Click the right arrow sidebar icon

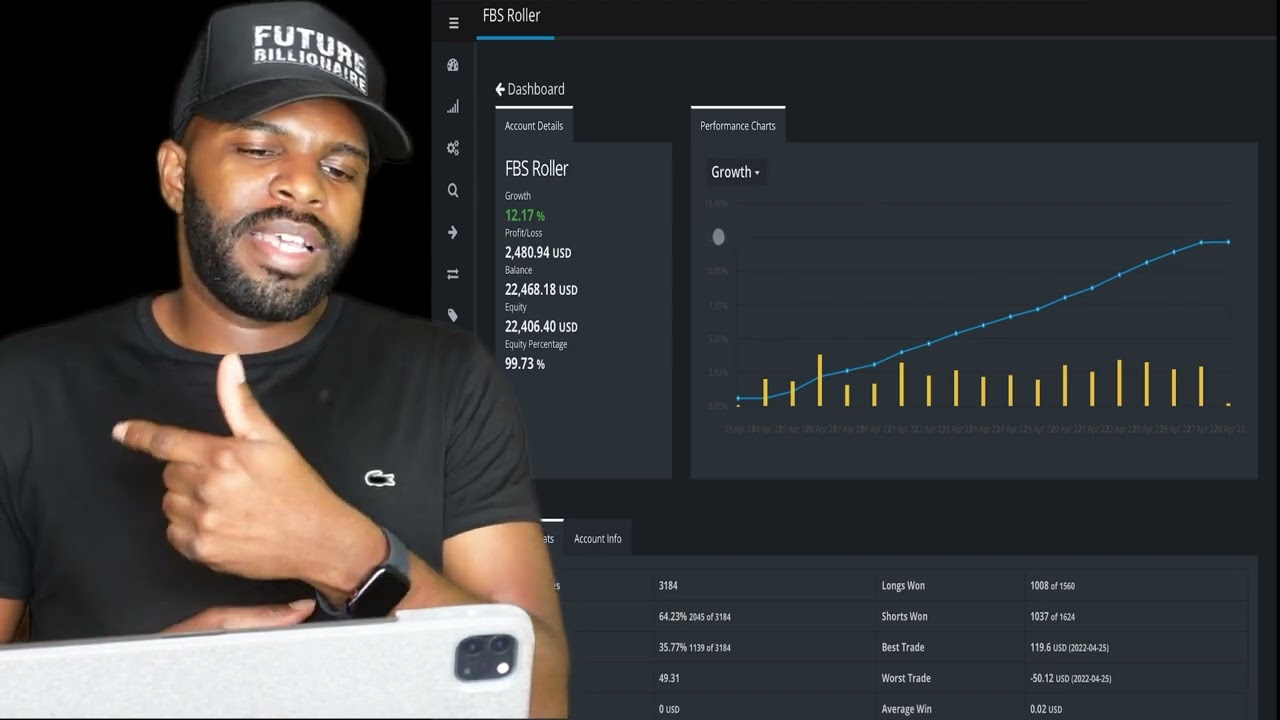(453, 232)
